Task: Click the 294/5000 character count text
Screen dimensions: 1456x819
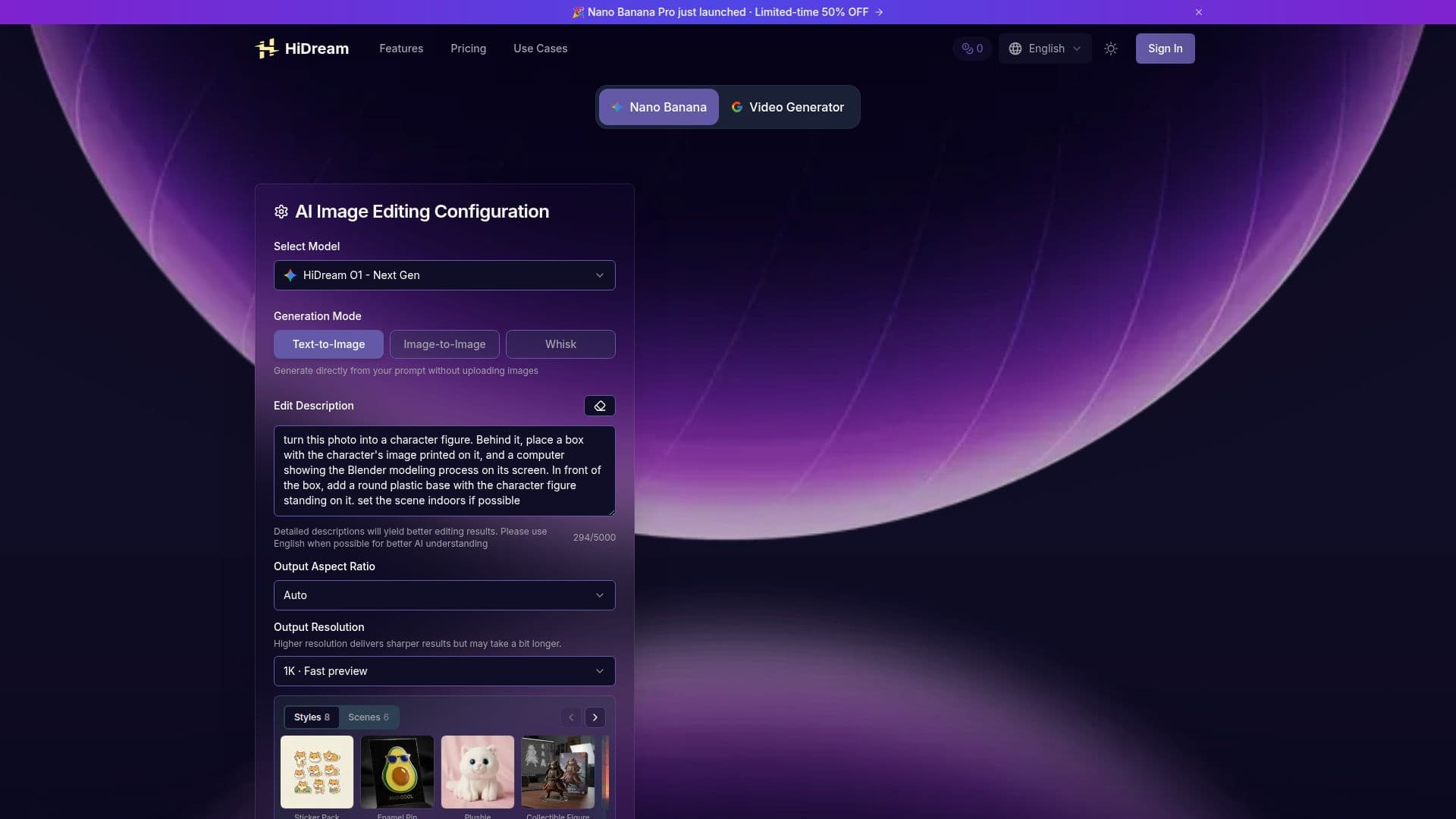Action: [x=595, y=538]
